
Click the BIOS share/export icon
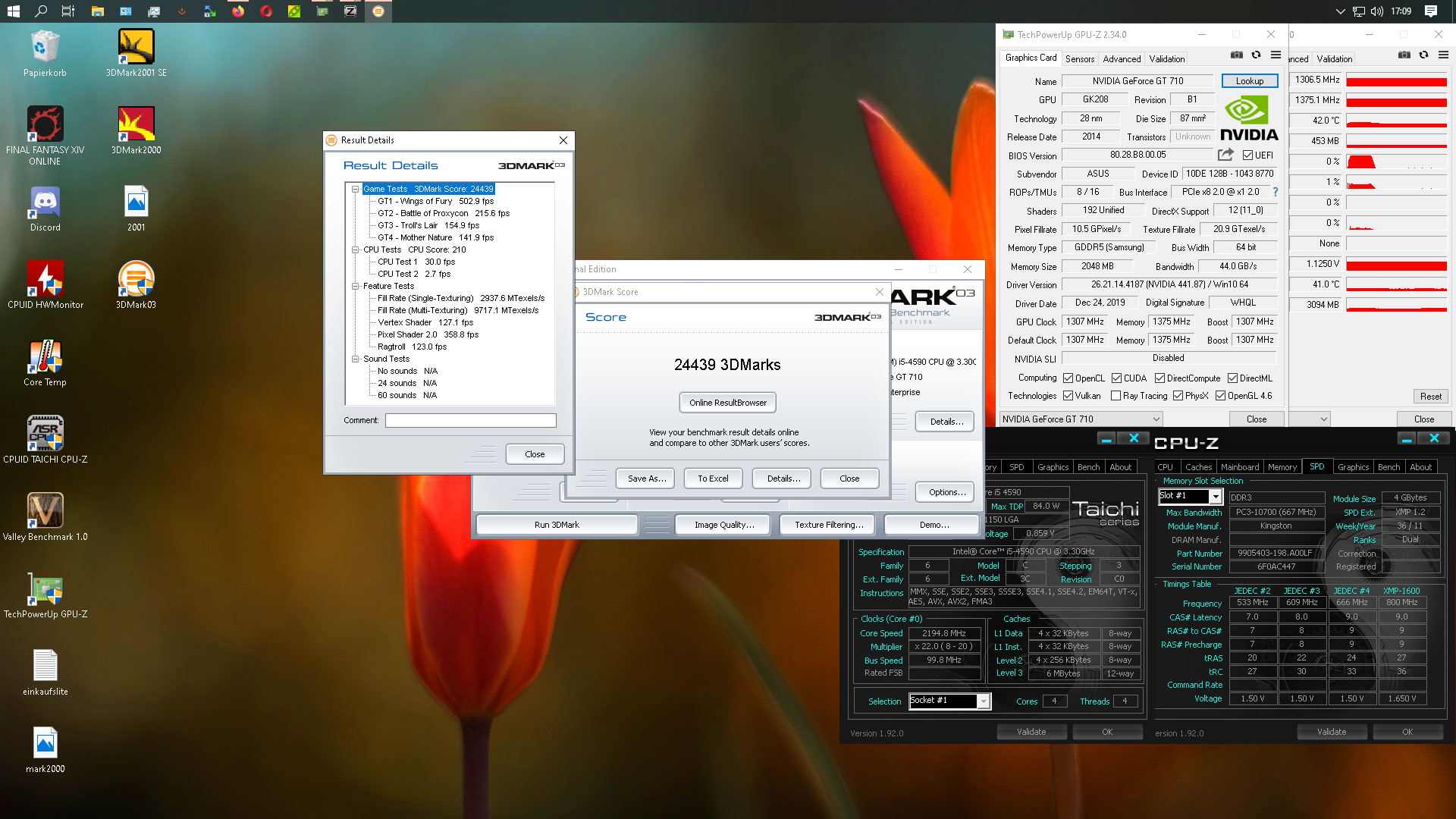(x=1225, y=155)
